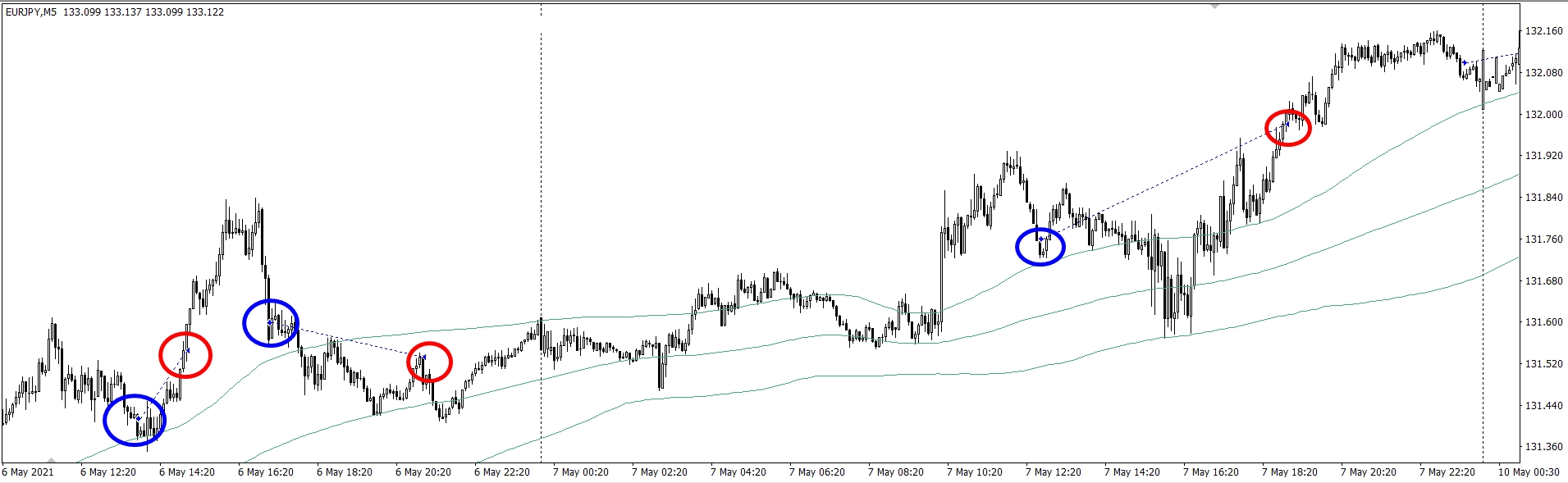Click the 6 May 14:20 time label

point(187,472)
